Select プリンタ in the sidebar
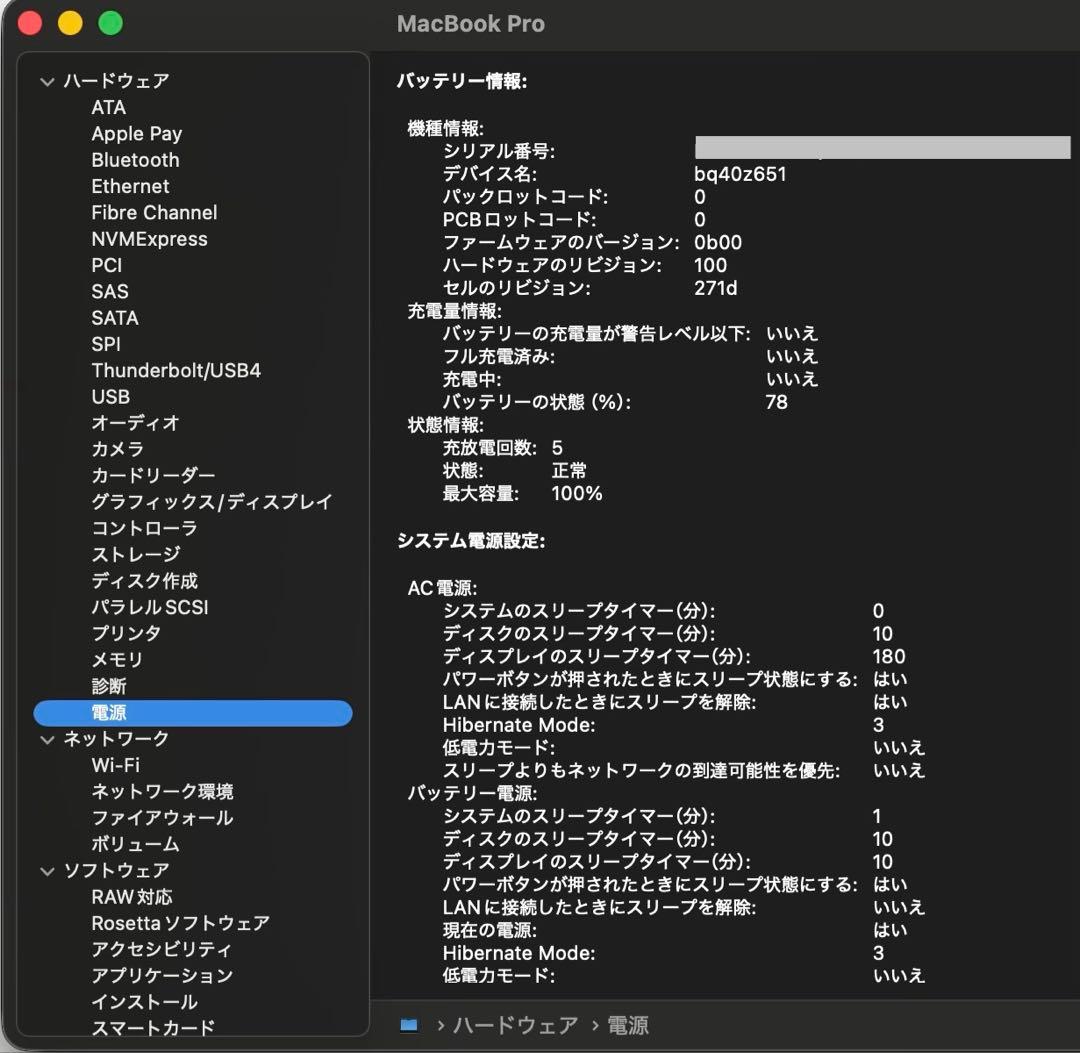The image size is (1080, 1053). (127, 633)
